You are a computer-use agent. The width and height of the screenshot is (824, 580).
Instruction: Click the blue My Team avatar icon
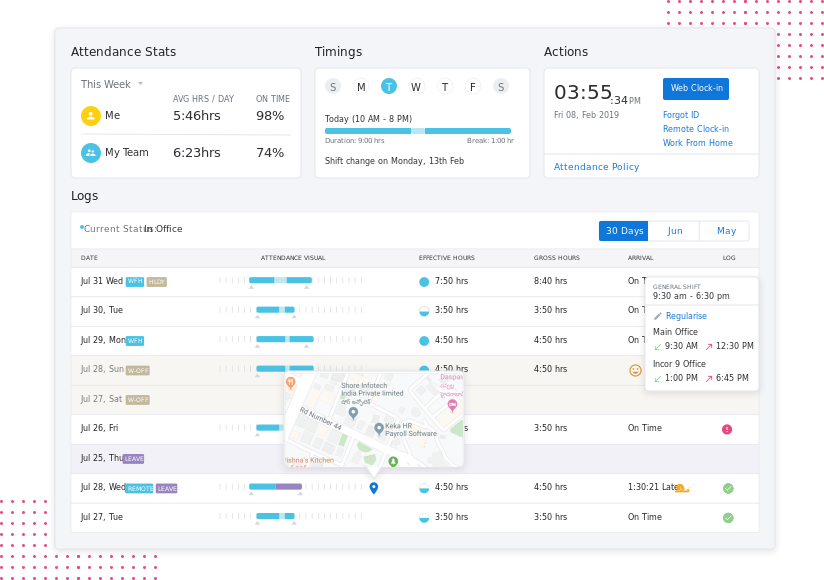coord(90,153)
